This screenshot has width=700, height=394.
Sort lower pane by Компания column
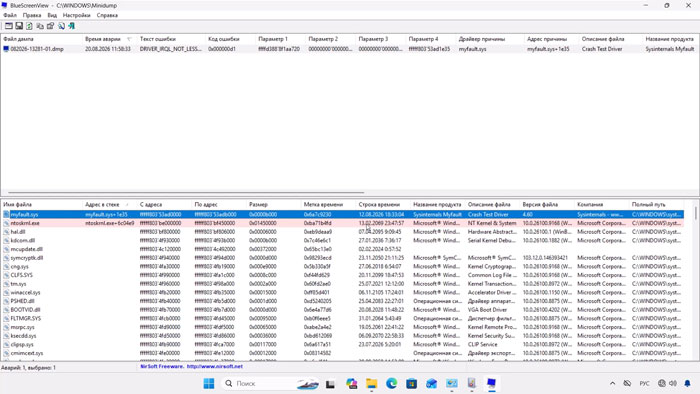point(602,204)
